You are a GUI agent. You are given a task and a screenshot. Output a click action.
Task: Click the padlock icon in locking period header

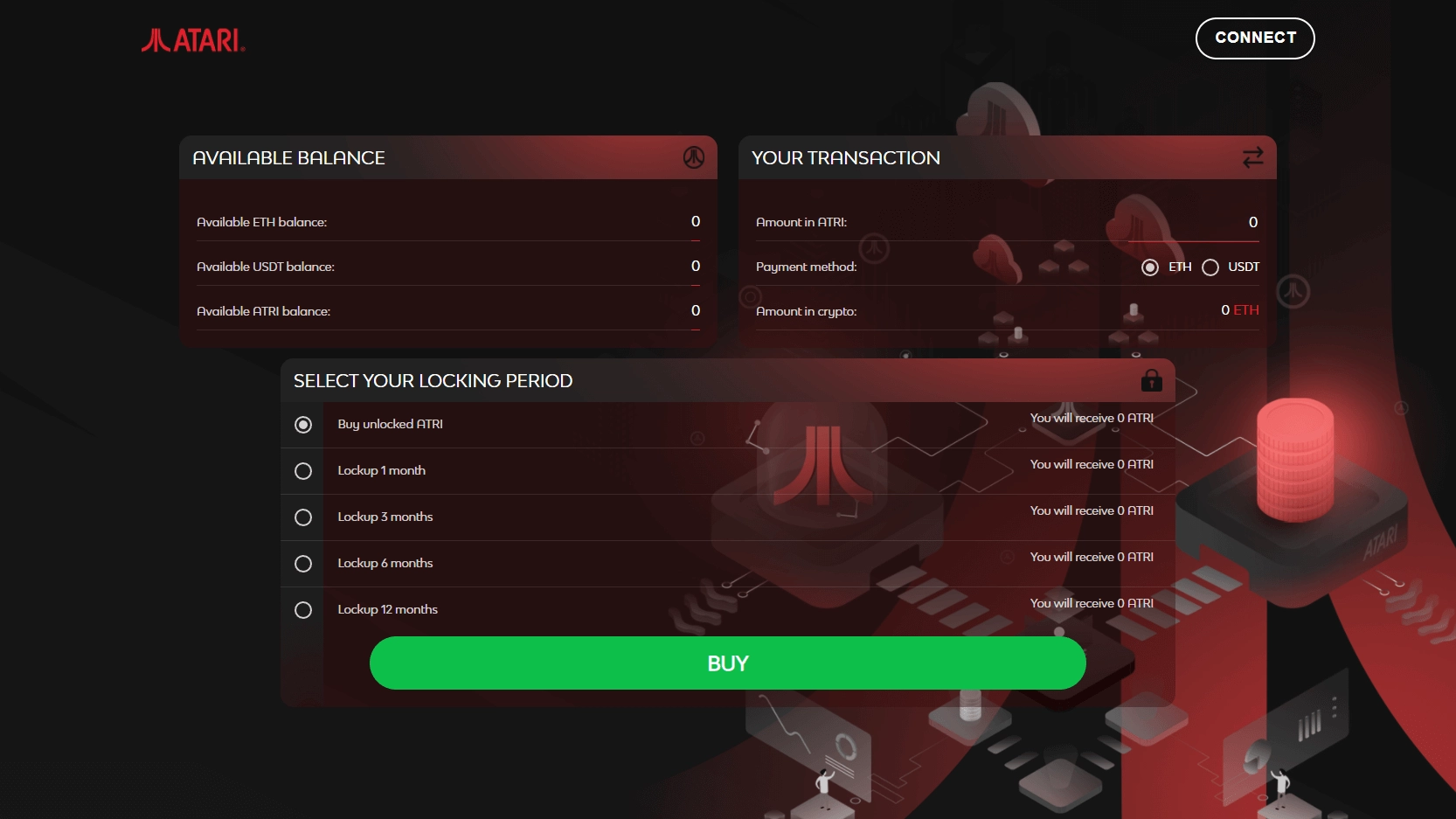1152,380
